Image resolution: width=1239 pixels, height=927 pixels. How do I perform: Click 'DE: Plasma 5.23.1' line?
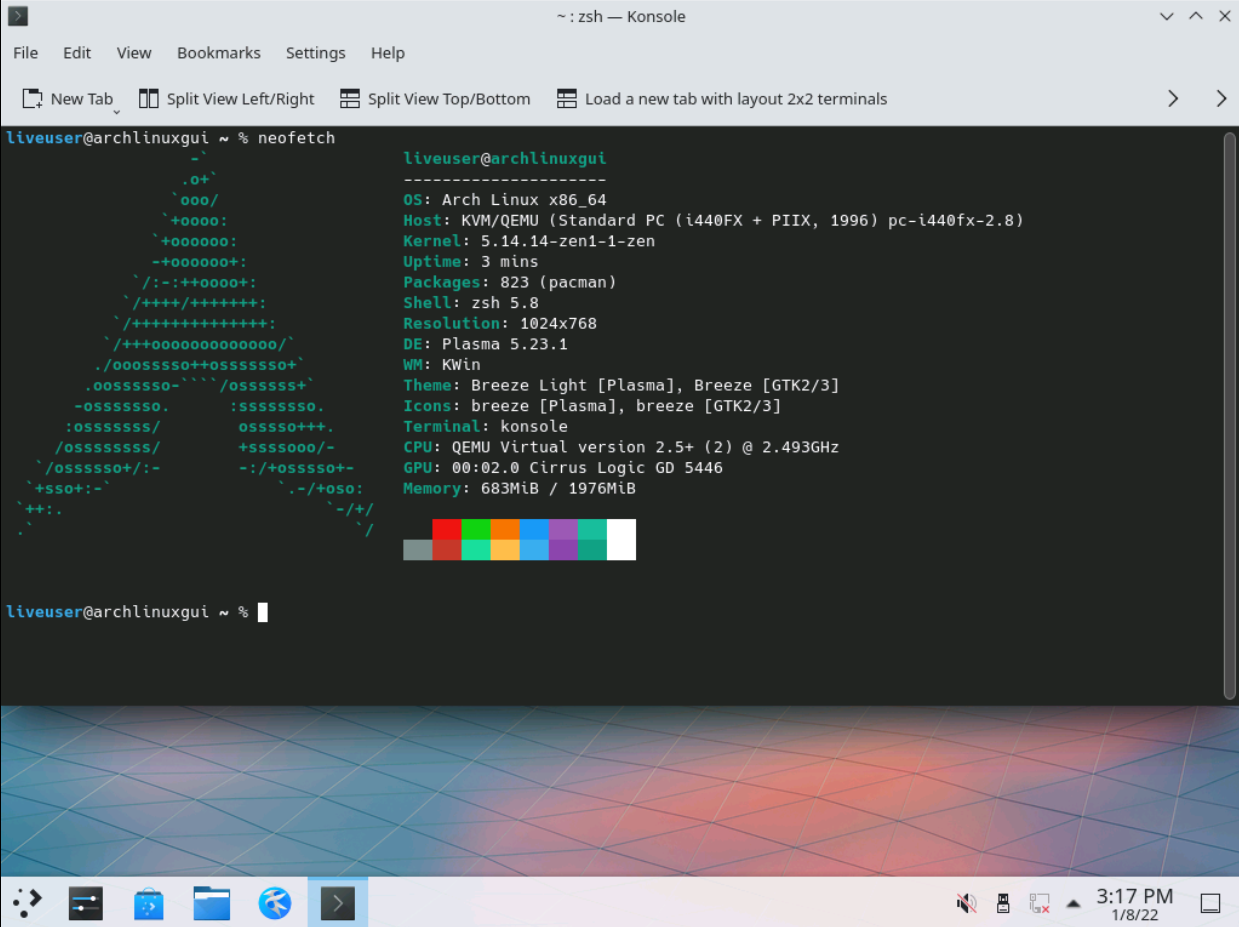click(486, 344)
